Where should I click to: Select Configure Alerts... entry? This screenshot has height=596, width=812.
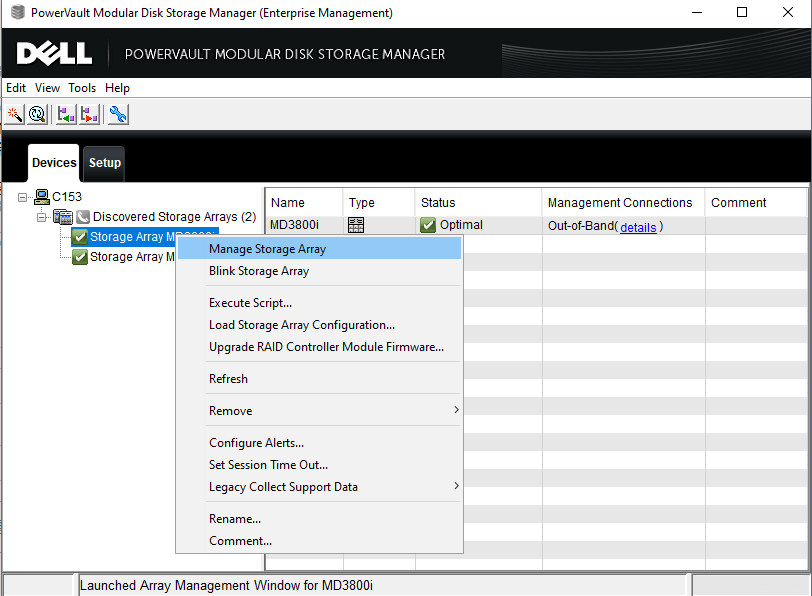click(x=319, y=443)
